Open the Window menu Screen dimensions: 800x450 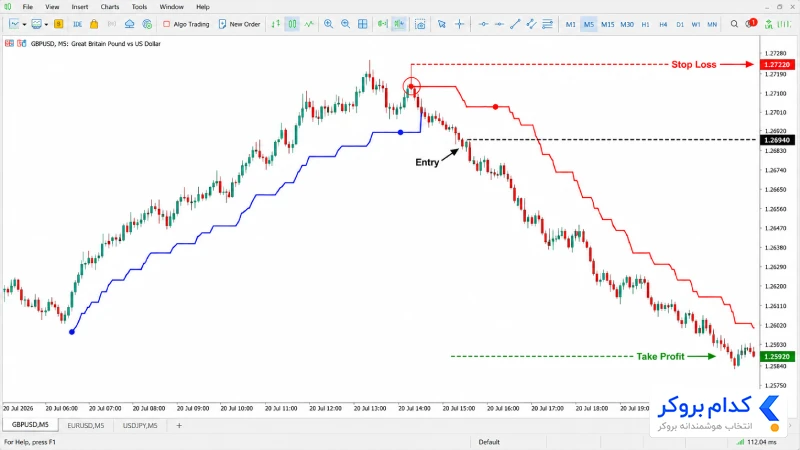point(171,7)
